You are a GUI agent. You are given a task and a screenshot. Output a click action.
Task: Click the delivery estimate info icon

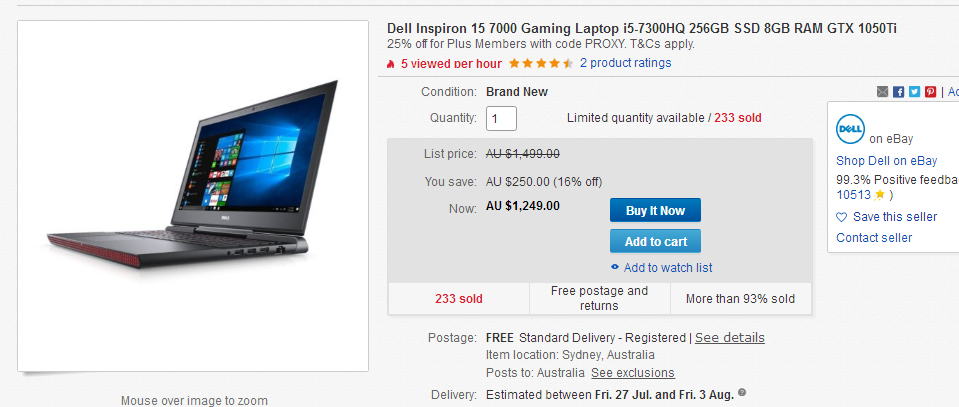point(742,392)
